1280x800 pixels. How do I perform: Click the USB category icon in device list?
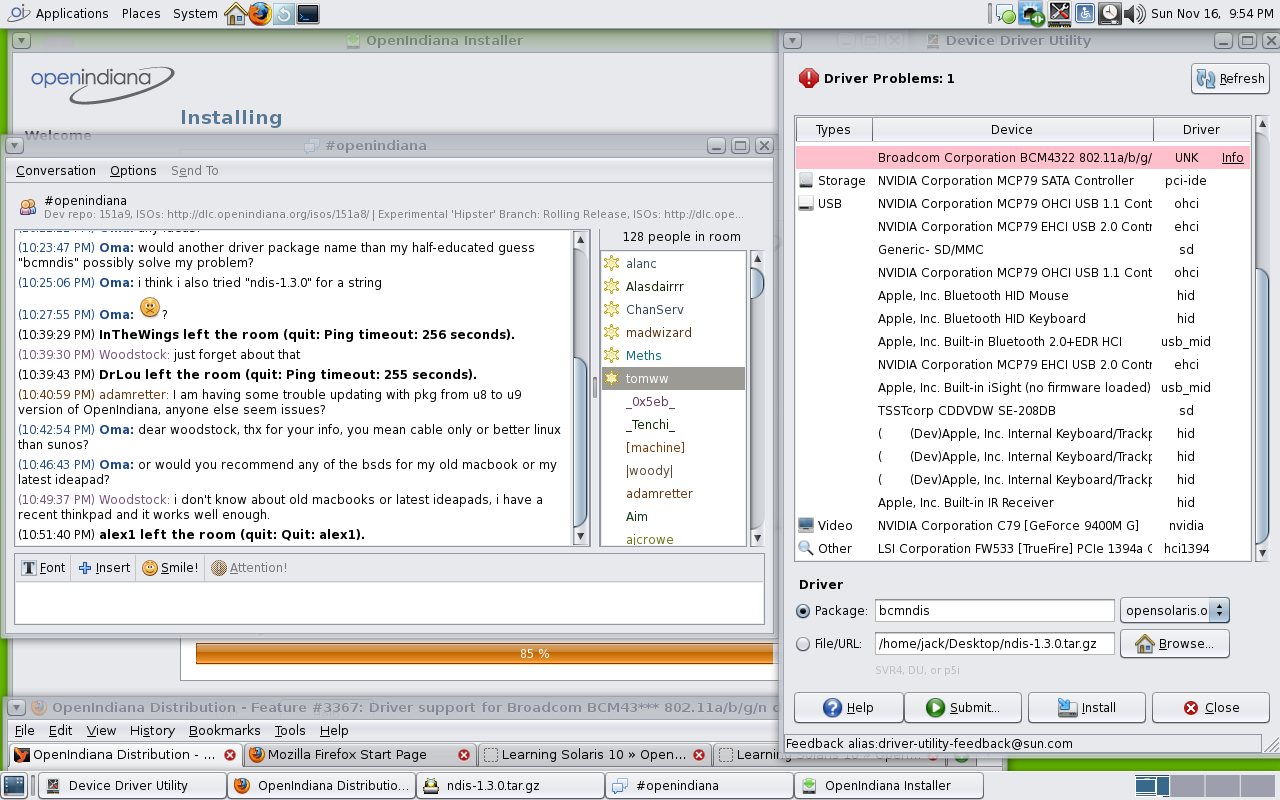pyautogui.click(x=806, y=204)
